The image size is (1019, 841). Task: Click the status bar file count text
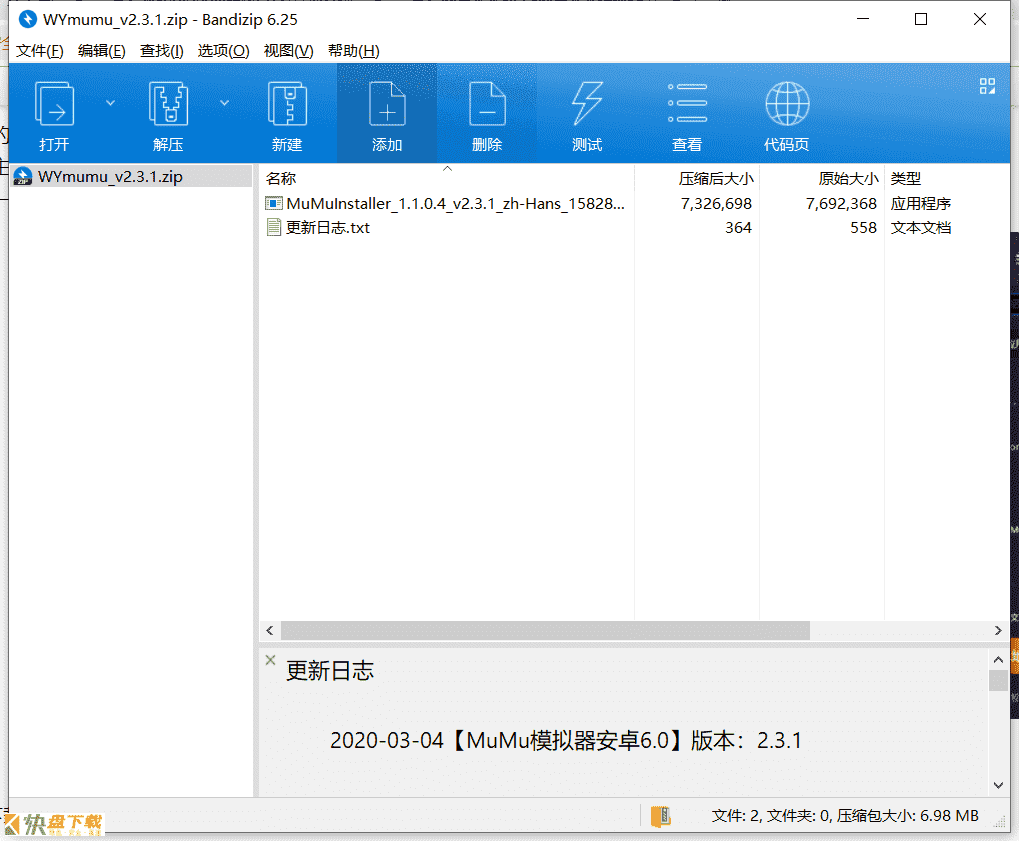(845, 816)
